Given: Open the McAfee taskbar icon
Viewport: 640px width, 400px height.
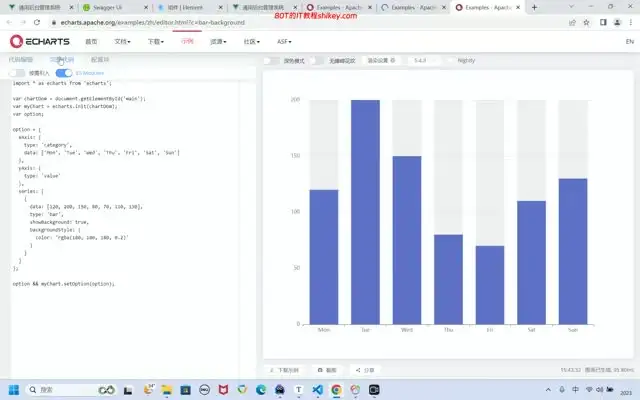Looking at the screenshot, I should [x=221, y=389].
